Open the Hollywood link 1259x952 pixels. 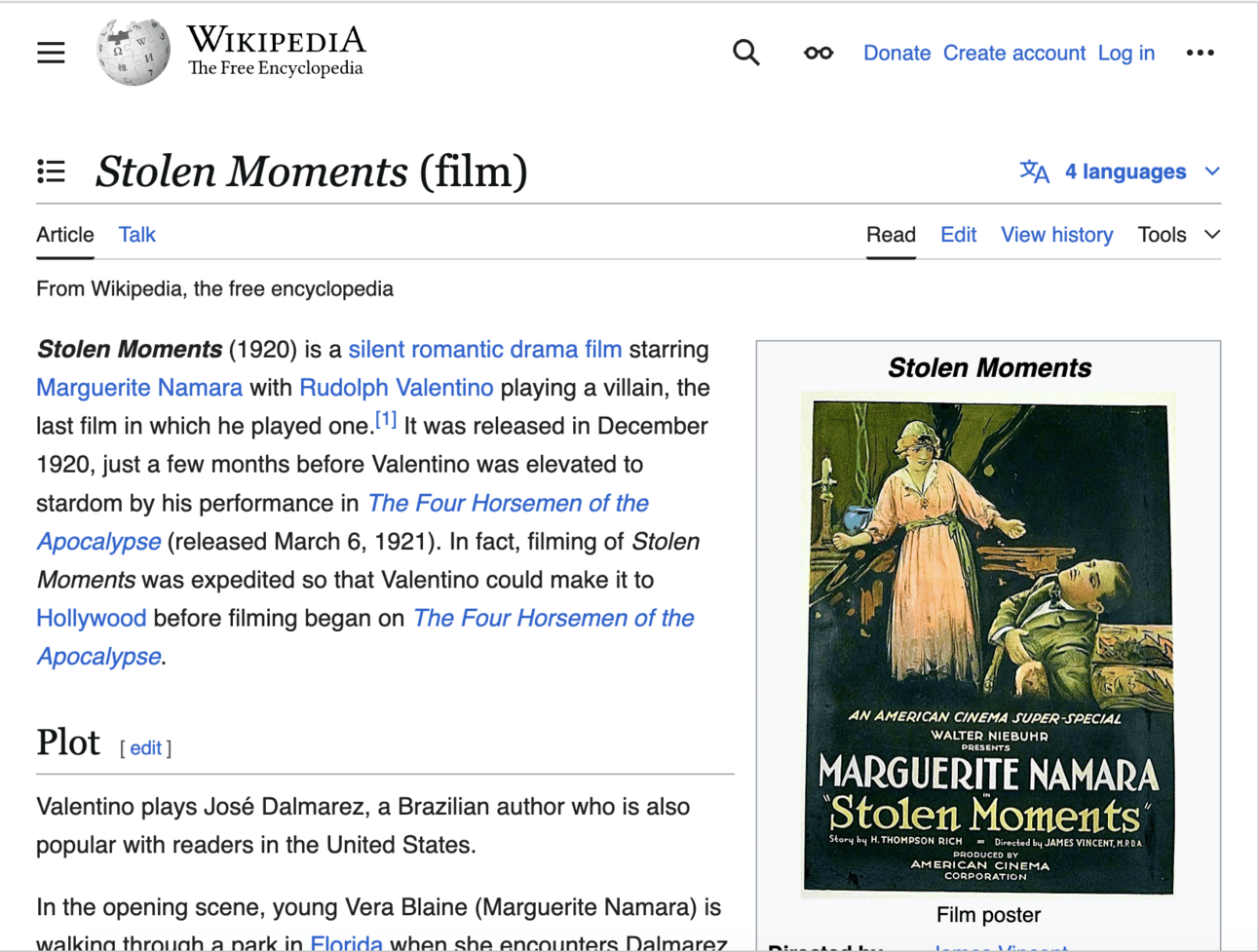click(x=92, y=619)
